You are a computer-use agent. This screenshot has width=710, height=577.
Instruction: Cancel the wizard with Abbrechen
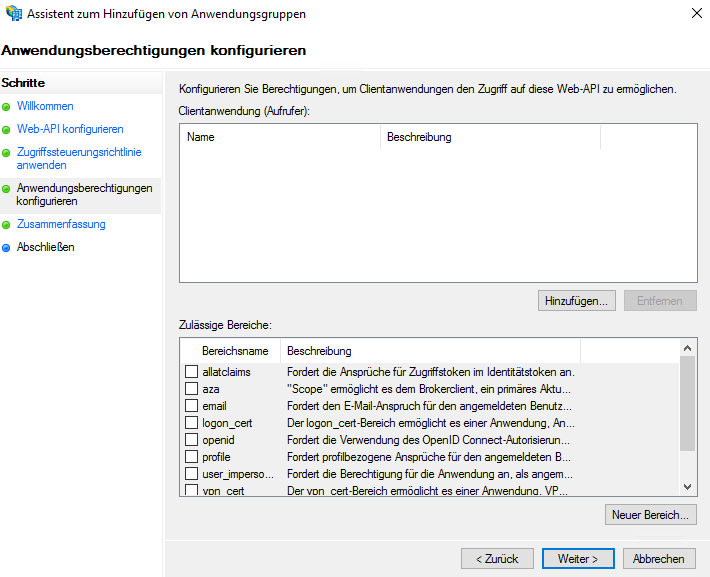pyautogui.click(x=659, y=558)
